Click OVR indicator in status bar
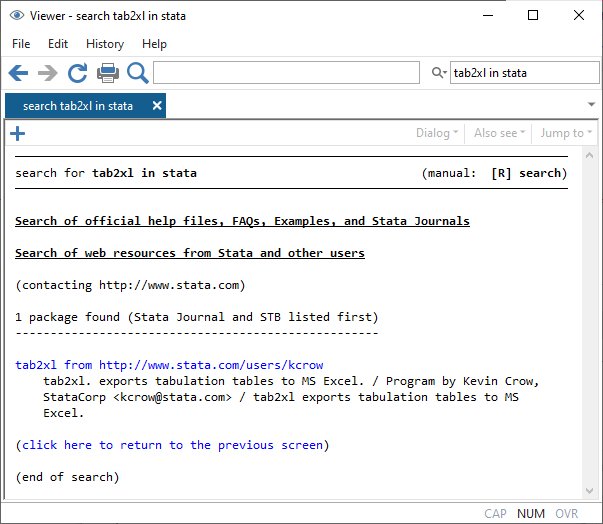Screen dimensions: 603x524 (x=566, y=514)
